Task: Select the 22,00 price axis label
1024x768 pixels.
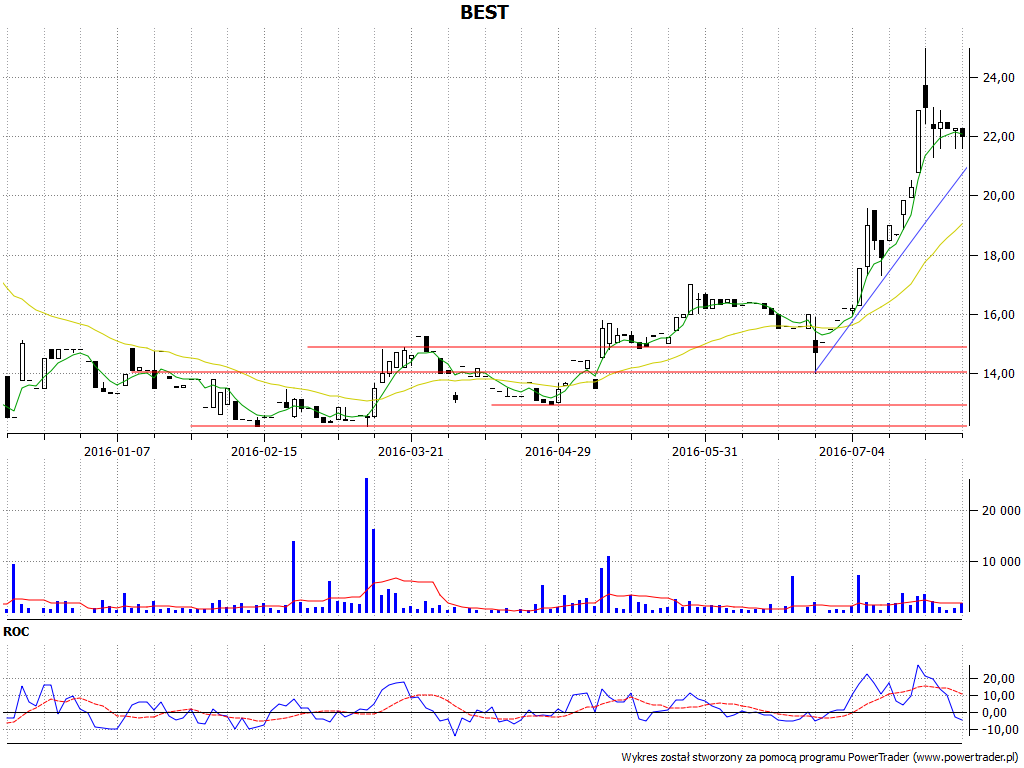Action: (999, 136)
